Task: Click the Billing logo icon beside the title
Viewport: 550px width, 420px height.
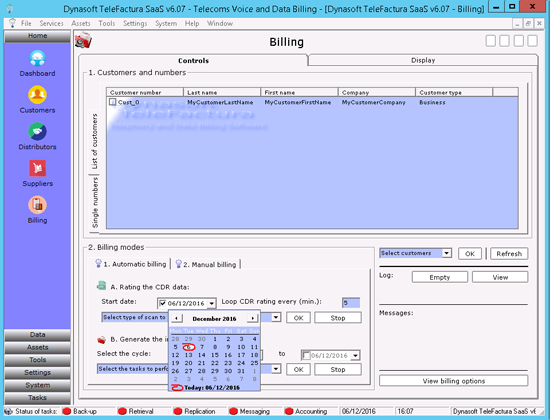Action: click(x=83, y=41)
